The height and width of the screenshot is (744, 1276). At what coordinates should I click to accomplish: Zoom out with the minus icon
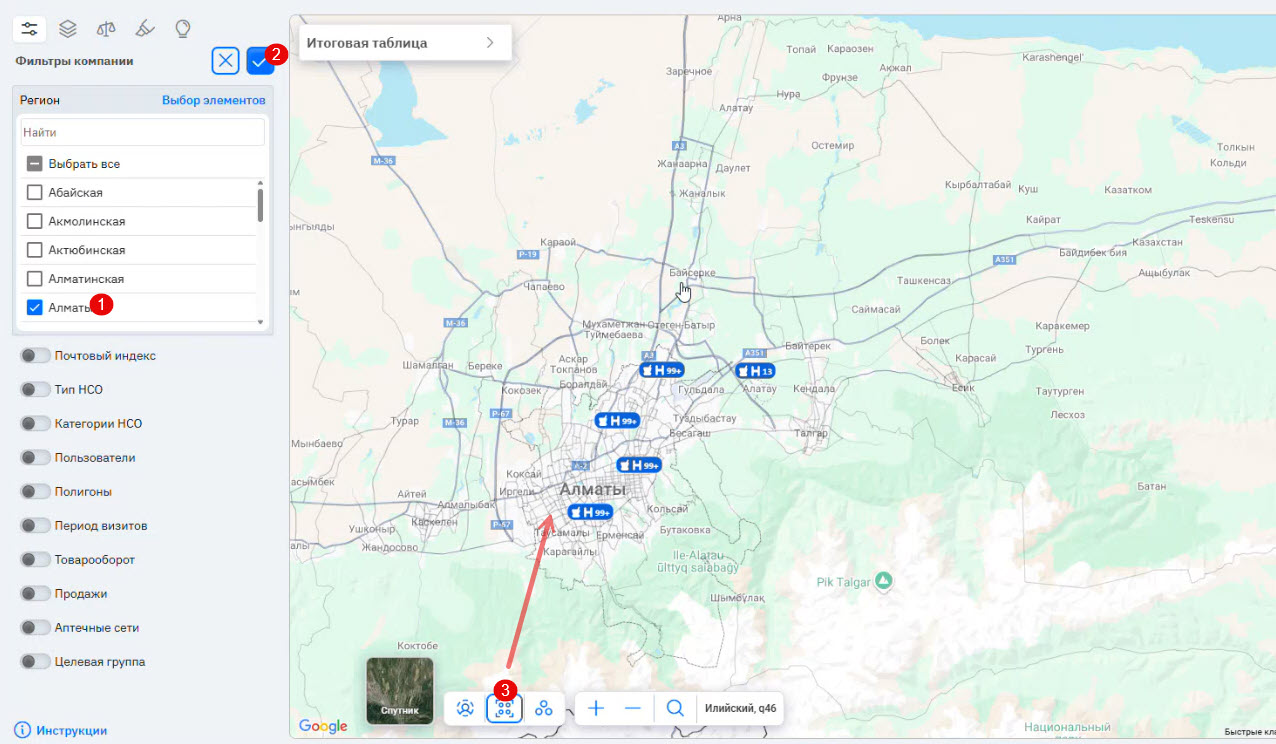632,708
